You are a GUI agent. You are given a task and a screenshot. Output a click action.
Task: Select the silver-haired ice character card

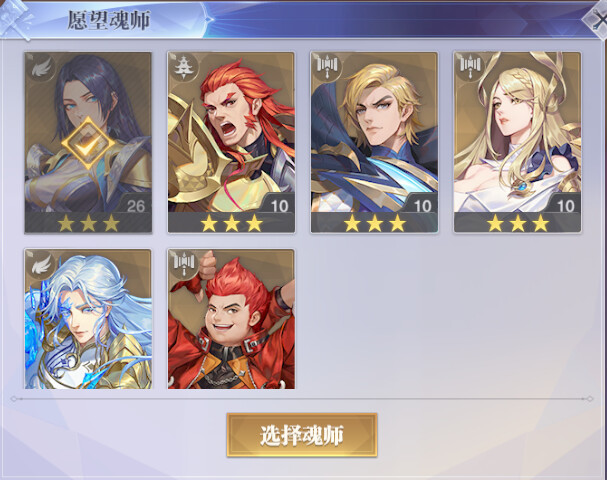[88, 319]
